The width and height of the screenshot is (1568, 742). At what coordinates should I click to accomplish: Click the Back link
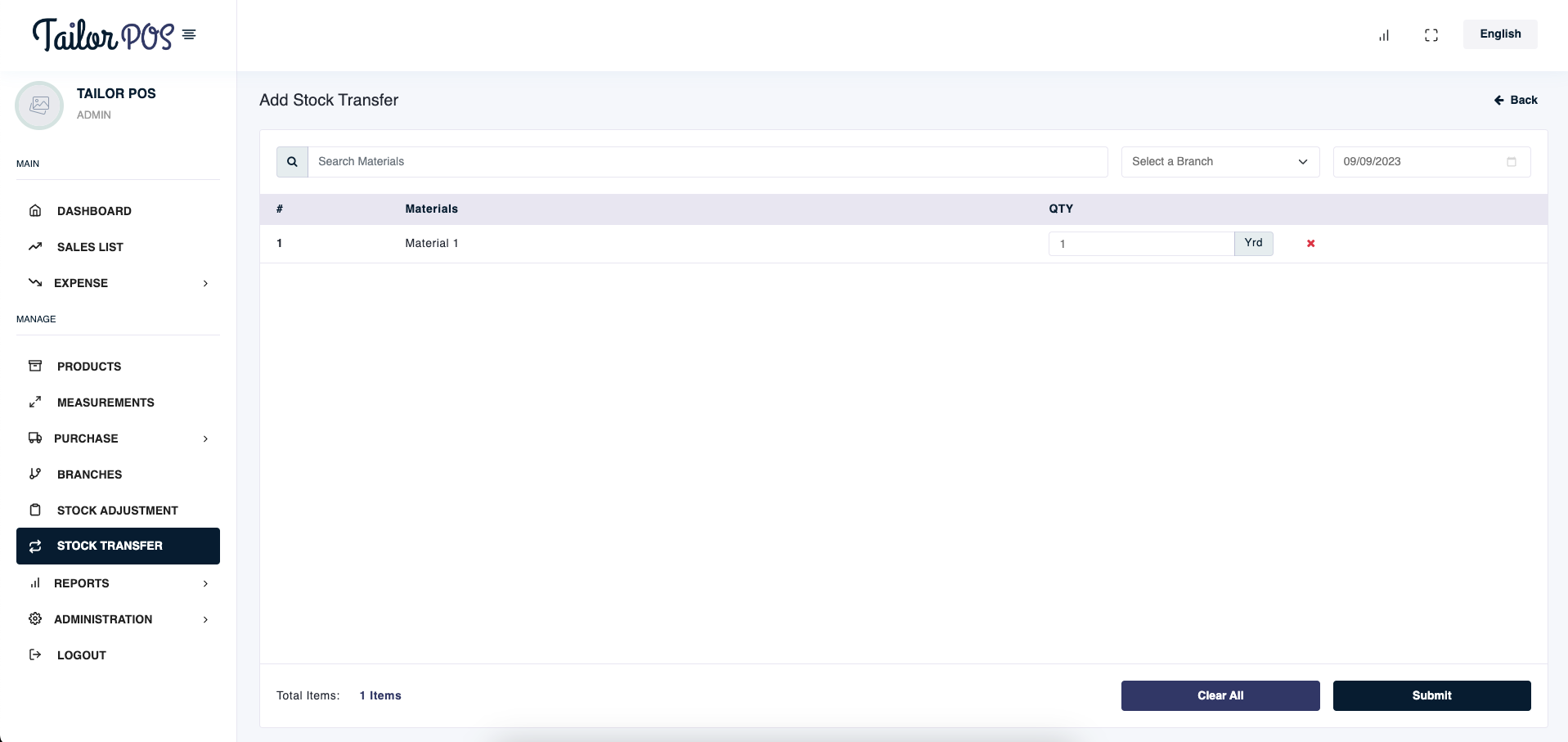[x=1516, y=100]
